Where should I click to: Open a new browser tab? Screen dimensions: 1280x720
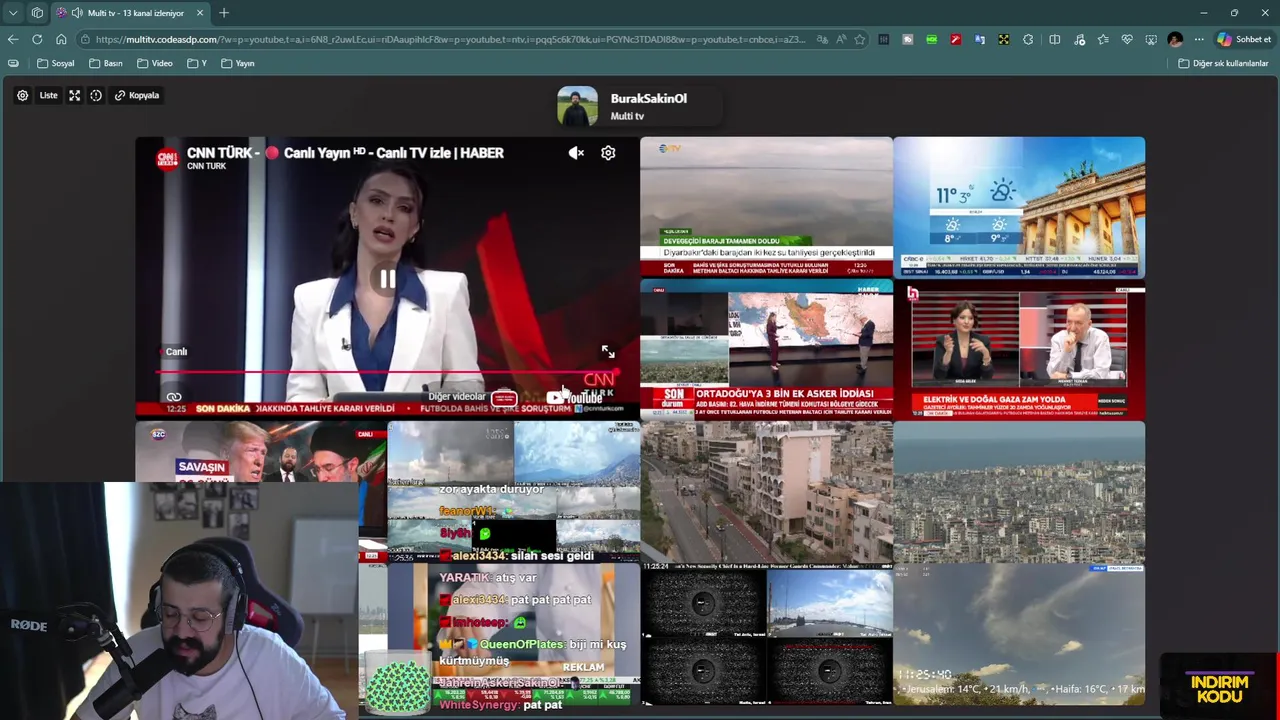coord(224,13)
